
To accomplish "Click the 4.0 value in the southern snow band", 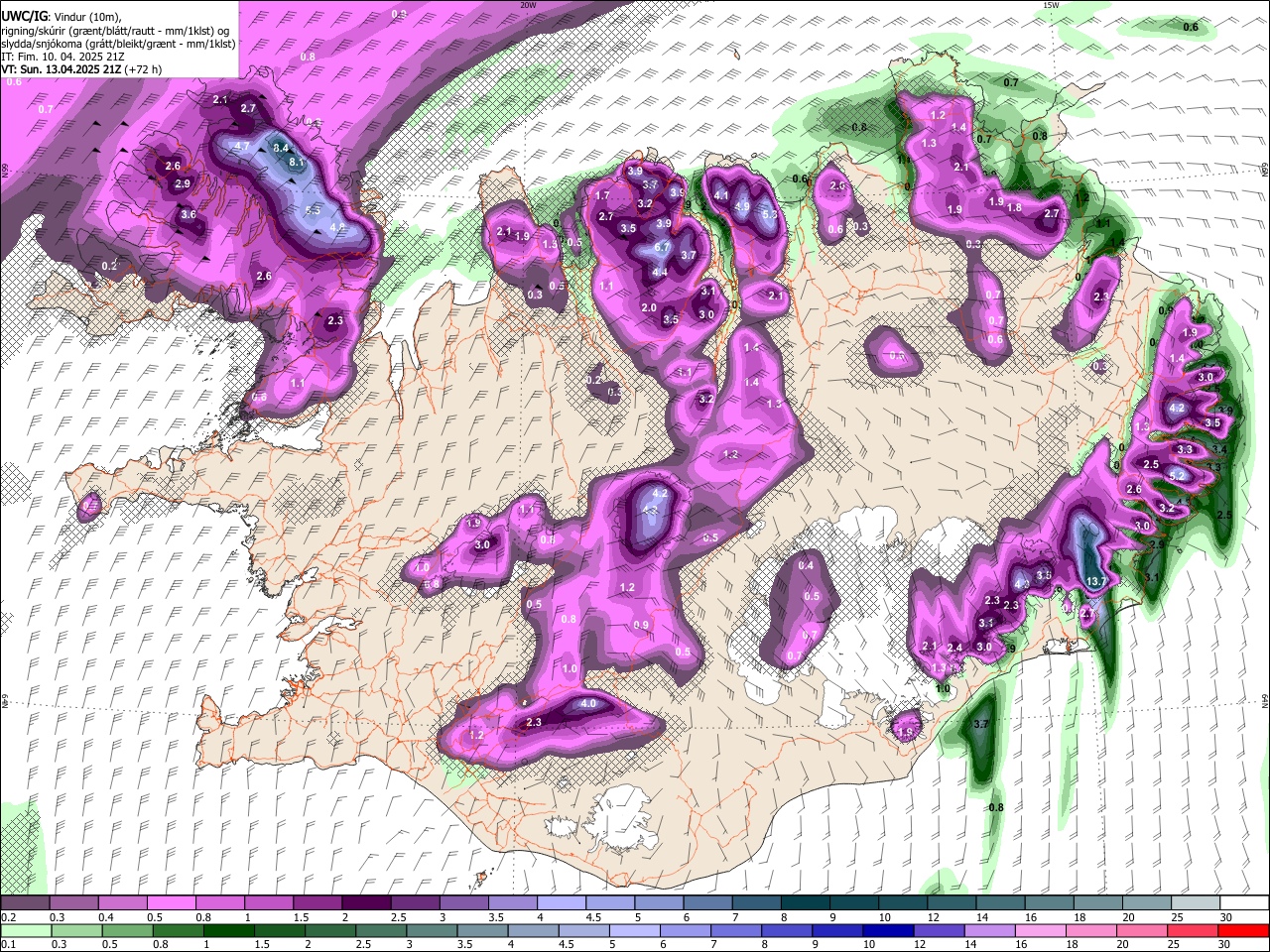I will [587, 703].
